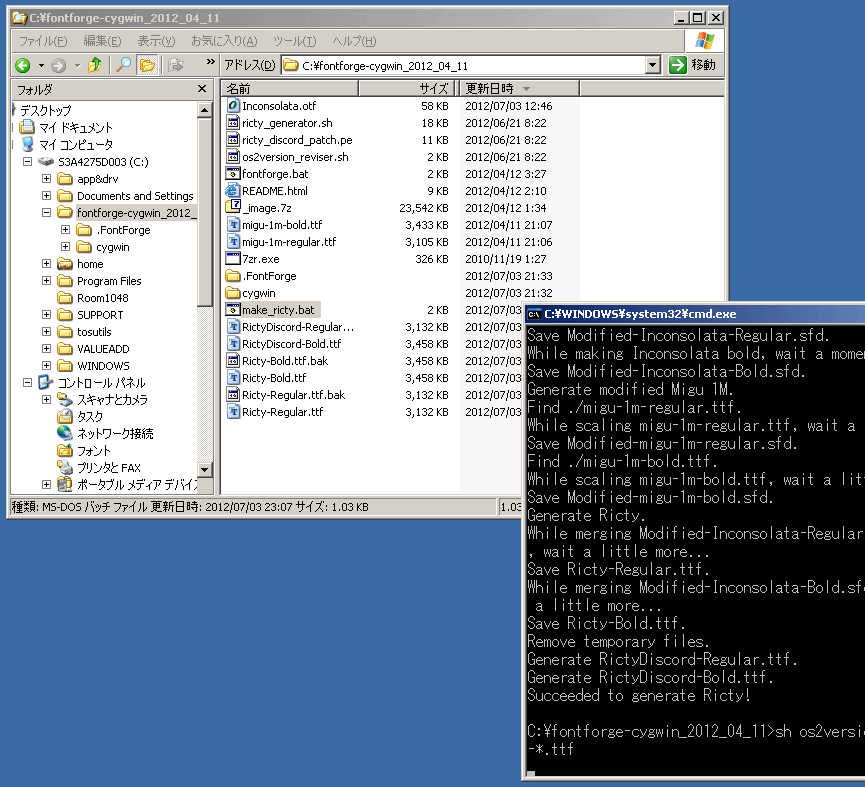Select the migu-1m-bold.ttf font icon
Image resolution: width=865 pixels, height=787 pixels.
233,224
